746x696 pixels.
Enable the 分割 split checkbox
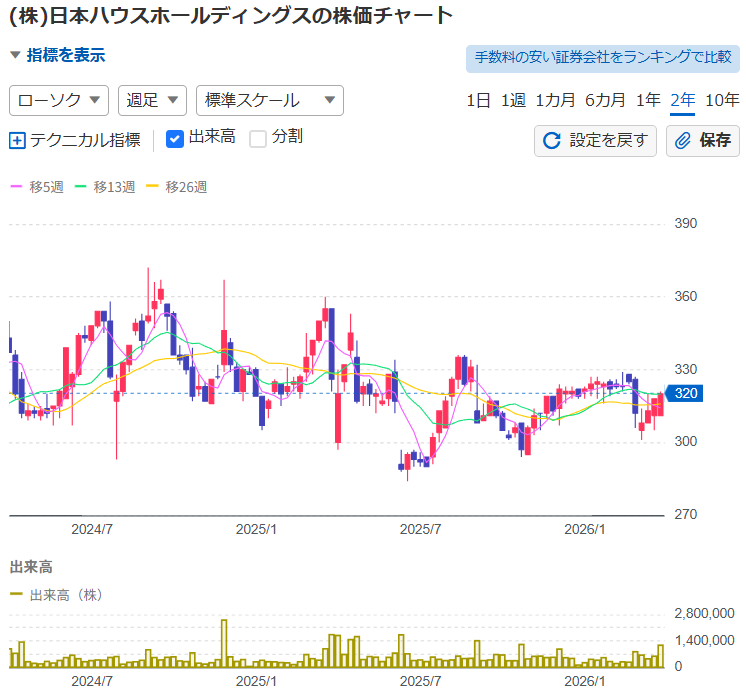point(258,138)
